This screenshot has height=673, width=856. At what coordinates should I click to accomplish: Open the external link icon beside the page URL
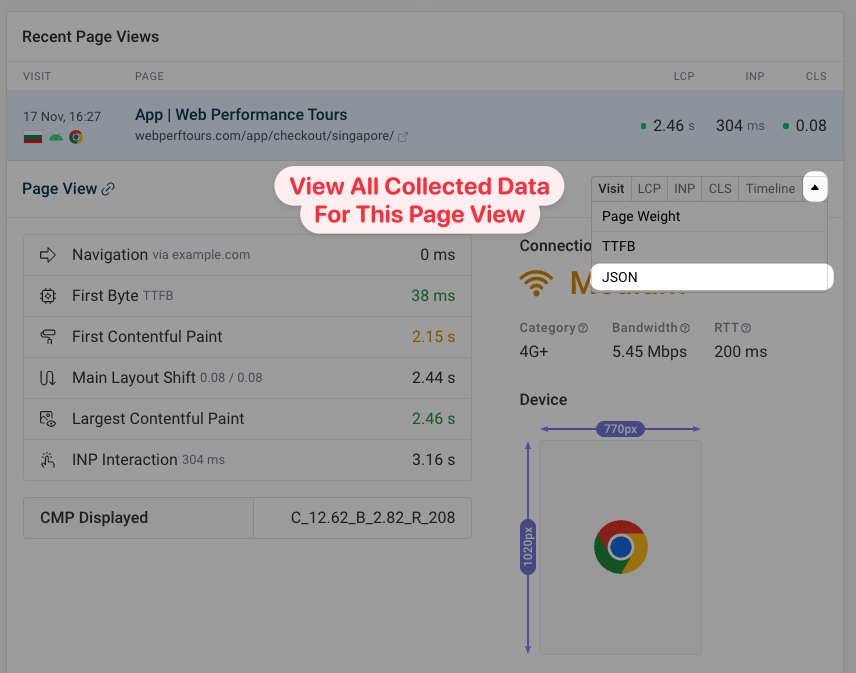click(403, 136)
